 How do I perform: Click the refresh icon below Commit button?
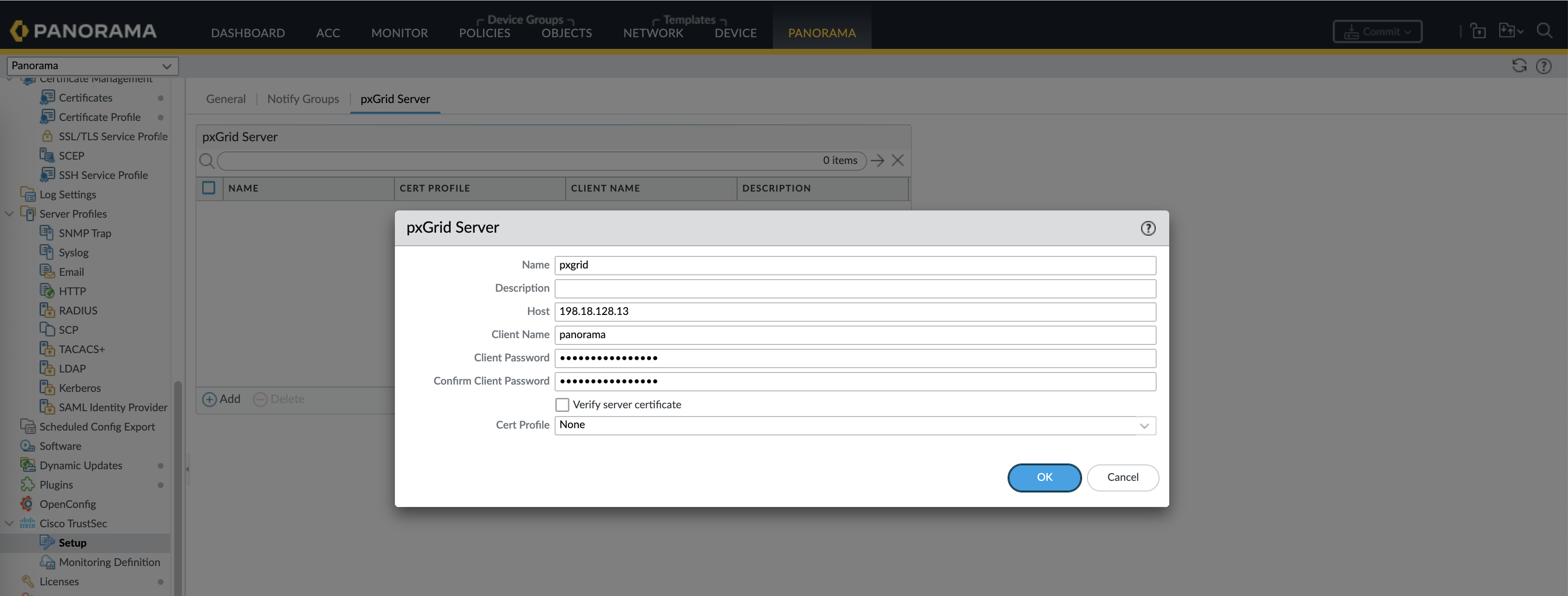(x=1519, y=66)
